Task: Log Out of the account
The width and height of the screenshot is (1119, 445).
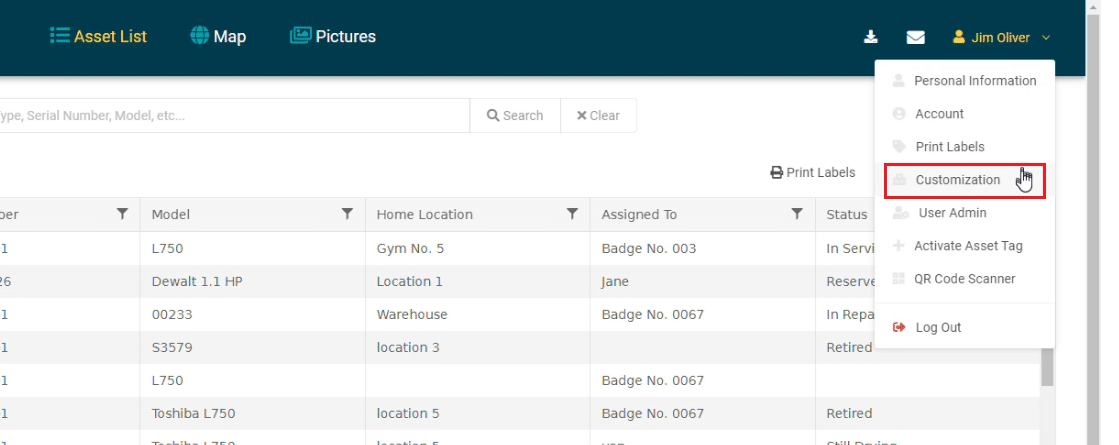Action: click(938, 327)
